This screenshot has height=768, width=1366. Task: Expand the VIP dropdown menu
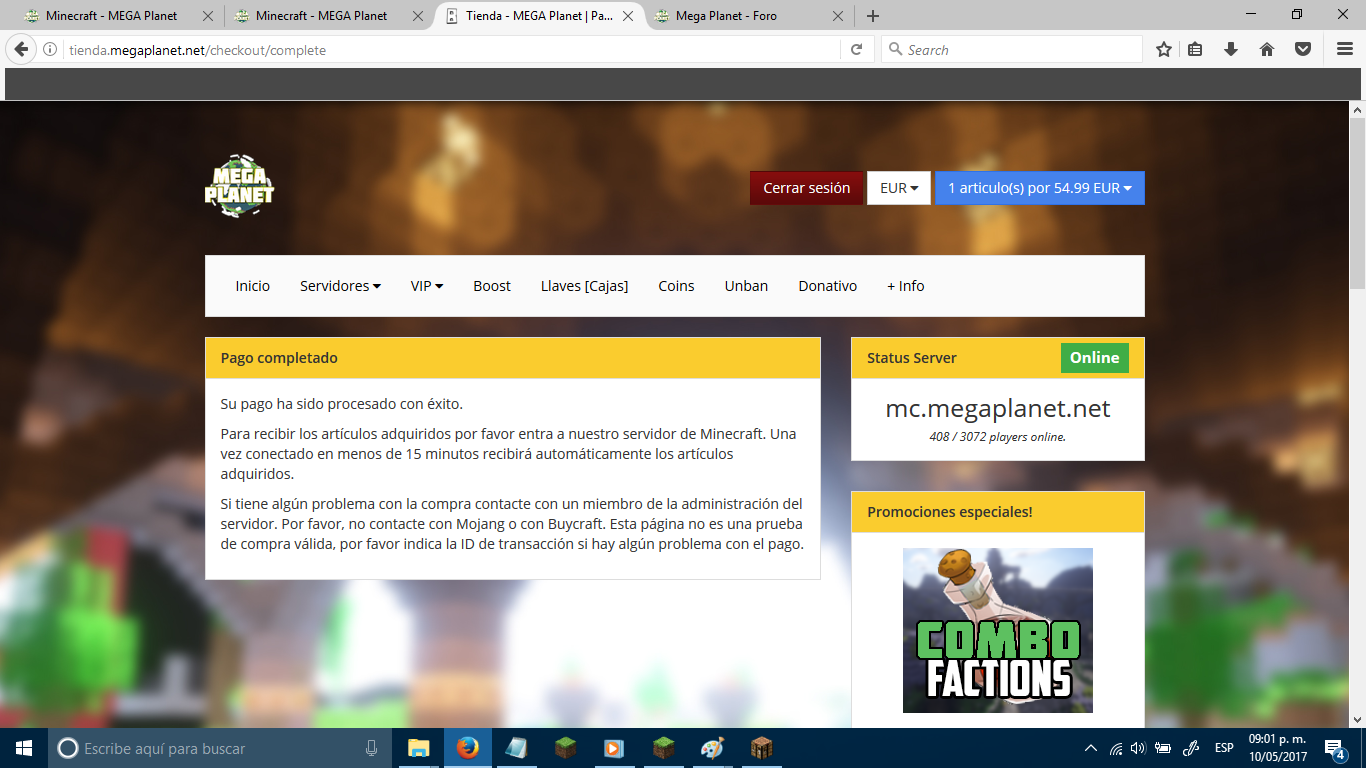tap(427, 286)
